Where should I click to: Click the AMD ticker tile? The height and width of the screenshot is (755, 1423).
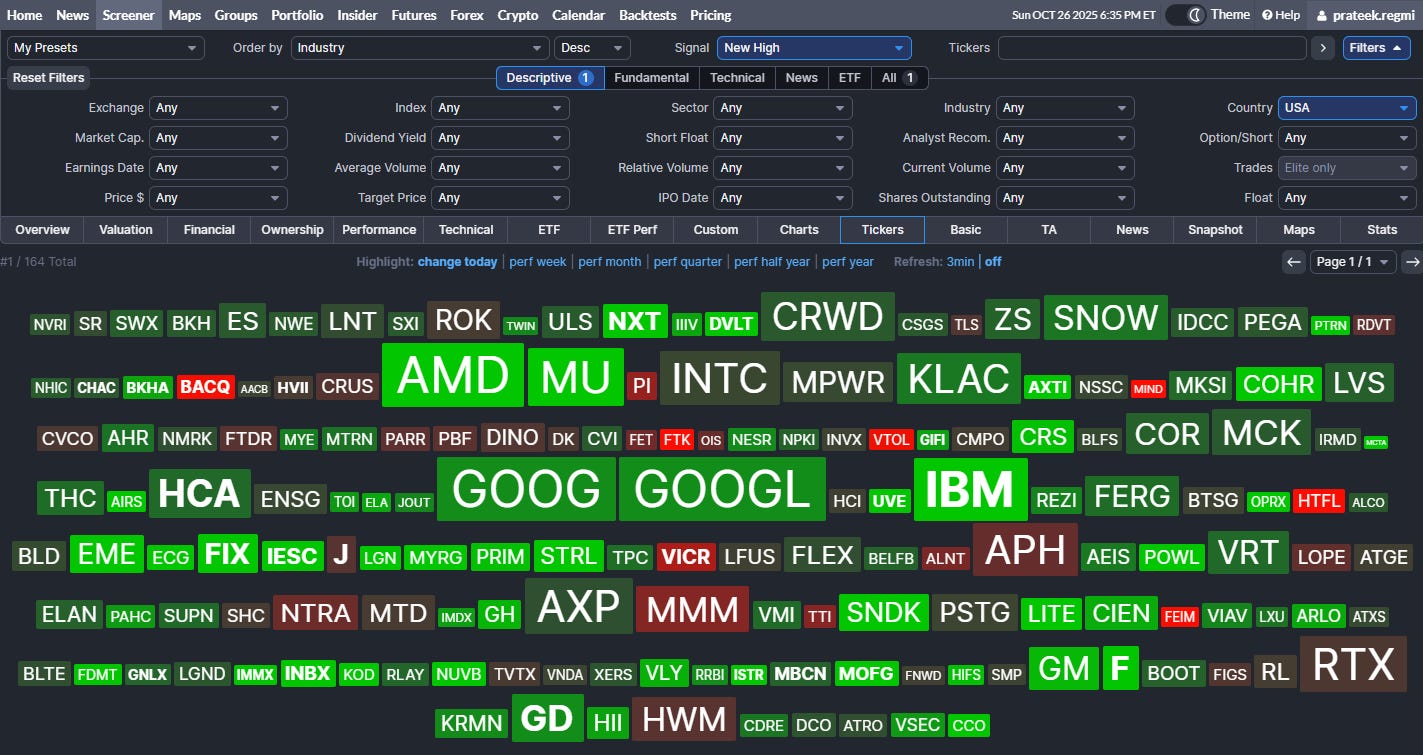coord(453,376)
